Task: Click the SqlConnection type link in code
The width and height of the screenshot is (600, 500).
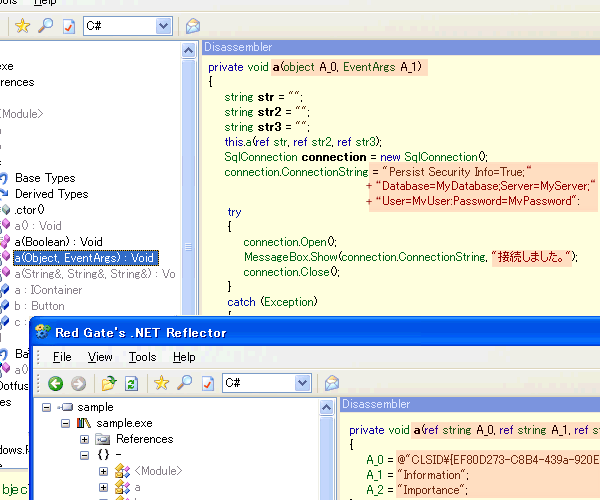Action: (x=261, y=157)
